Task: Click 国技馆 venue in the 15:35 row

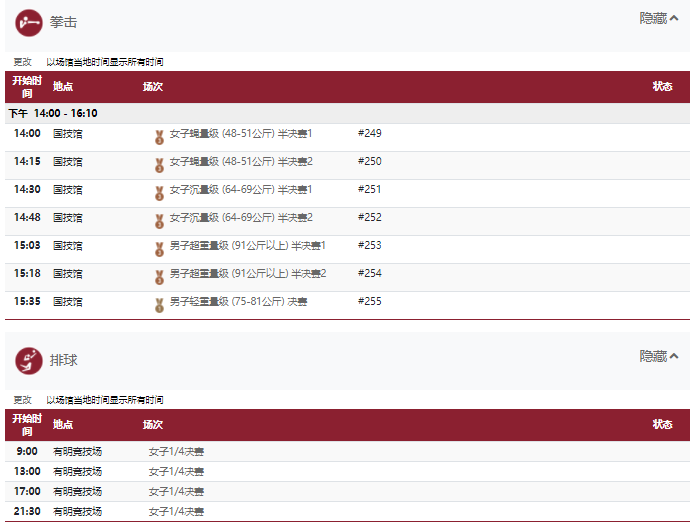Action: (x=68, y=301)
